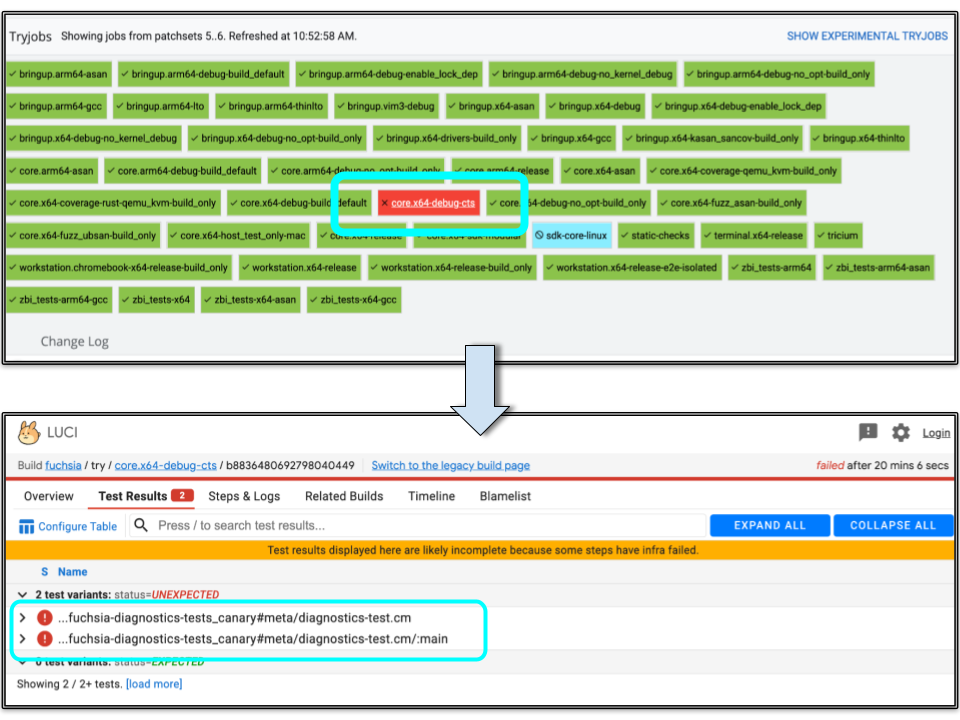The height and width of the screenshot is (720, 960).
Task: Click the red X on core.x64-debug-cts tryjob
Action: coord(385,203)
